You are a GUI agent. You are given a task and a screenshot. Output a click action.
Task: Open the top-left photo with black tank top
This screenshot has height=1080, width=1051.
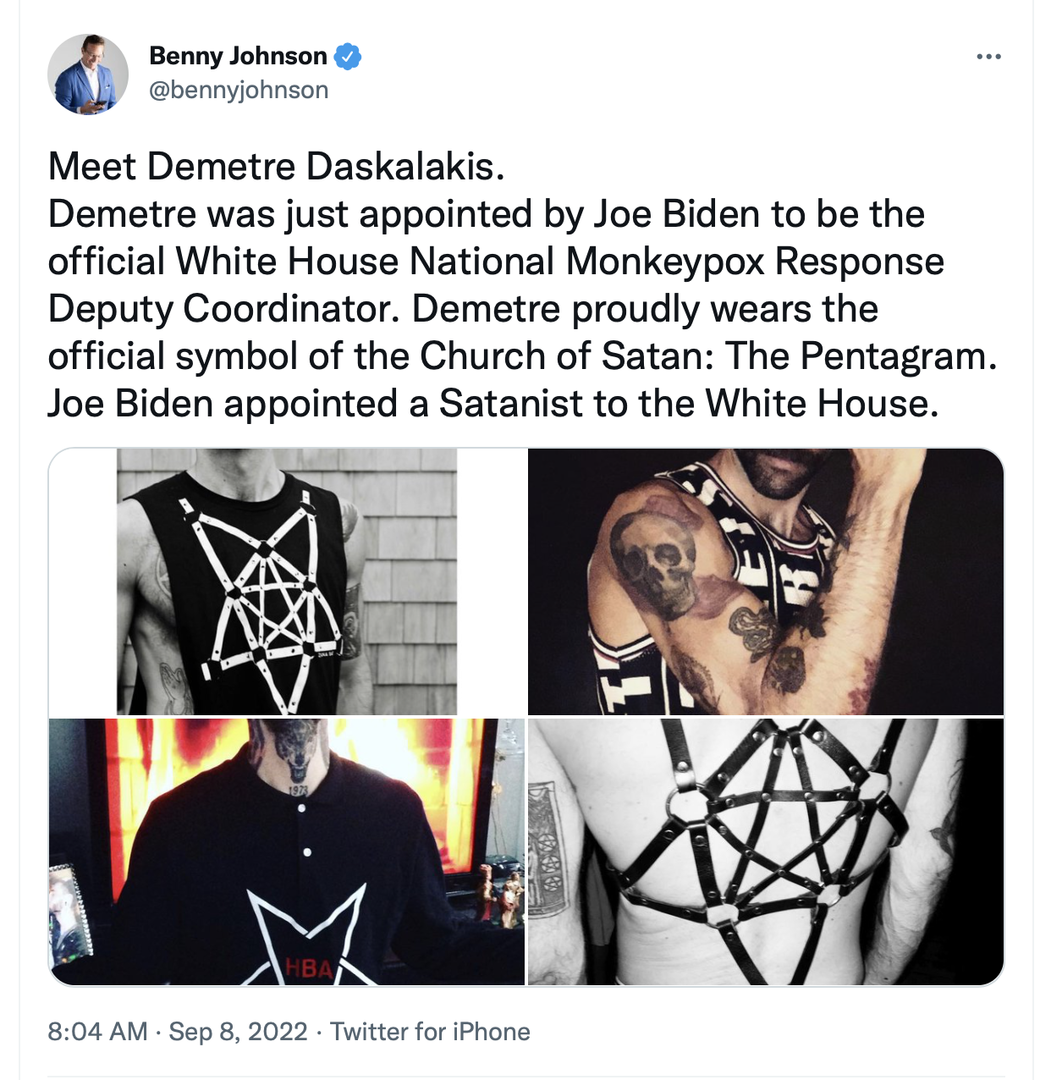click(287, 581)
